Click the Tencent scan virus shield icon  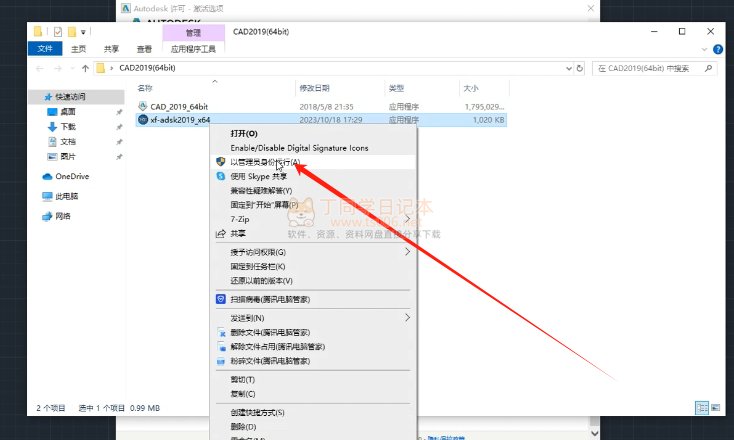pos(221,299)
